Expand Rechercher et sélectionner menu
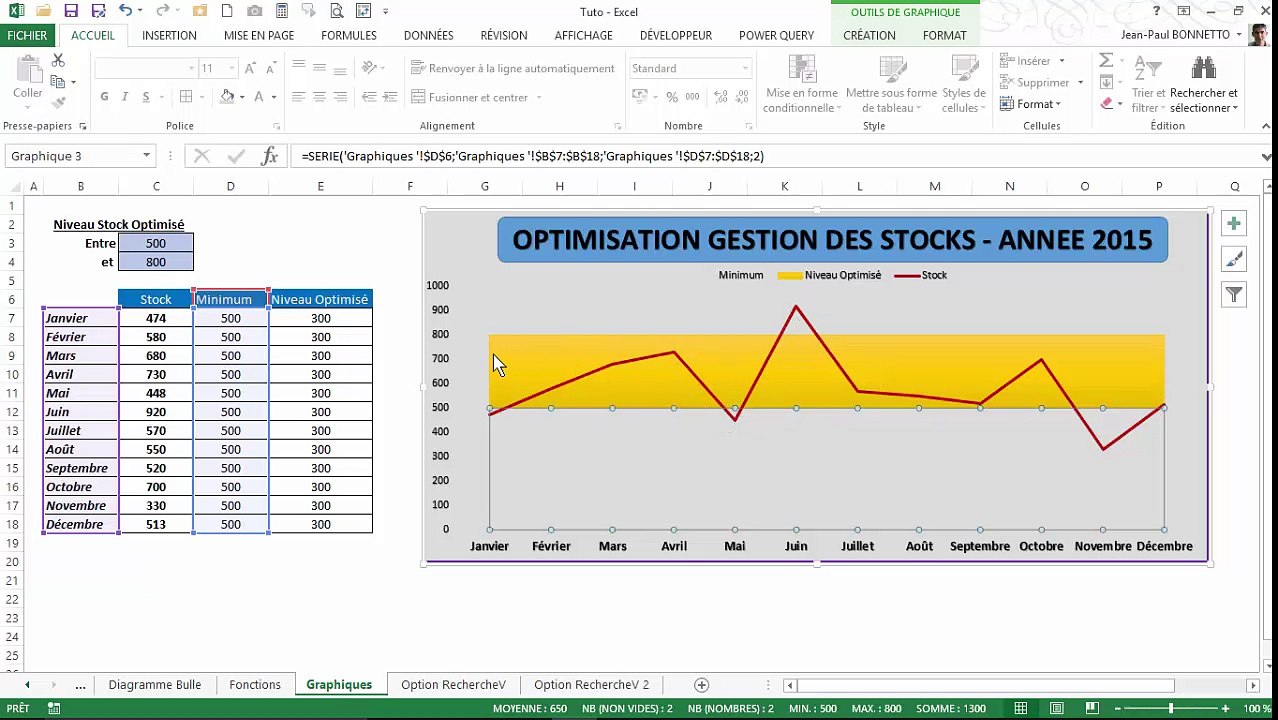Screen dimensions: 1278x720 pos(1204,84)
